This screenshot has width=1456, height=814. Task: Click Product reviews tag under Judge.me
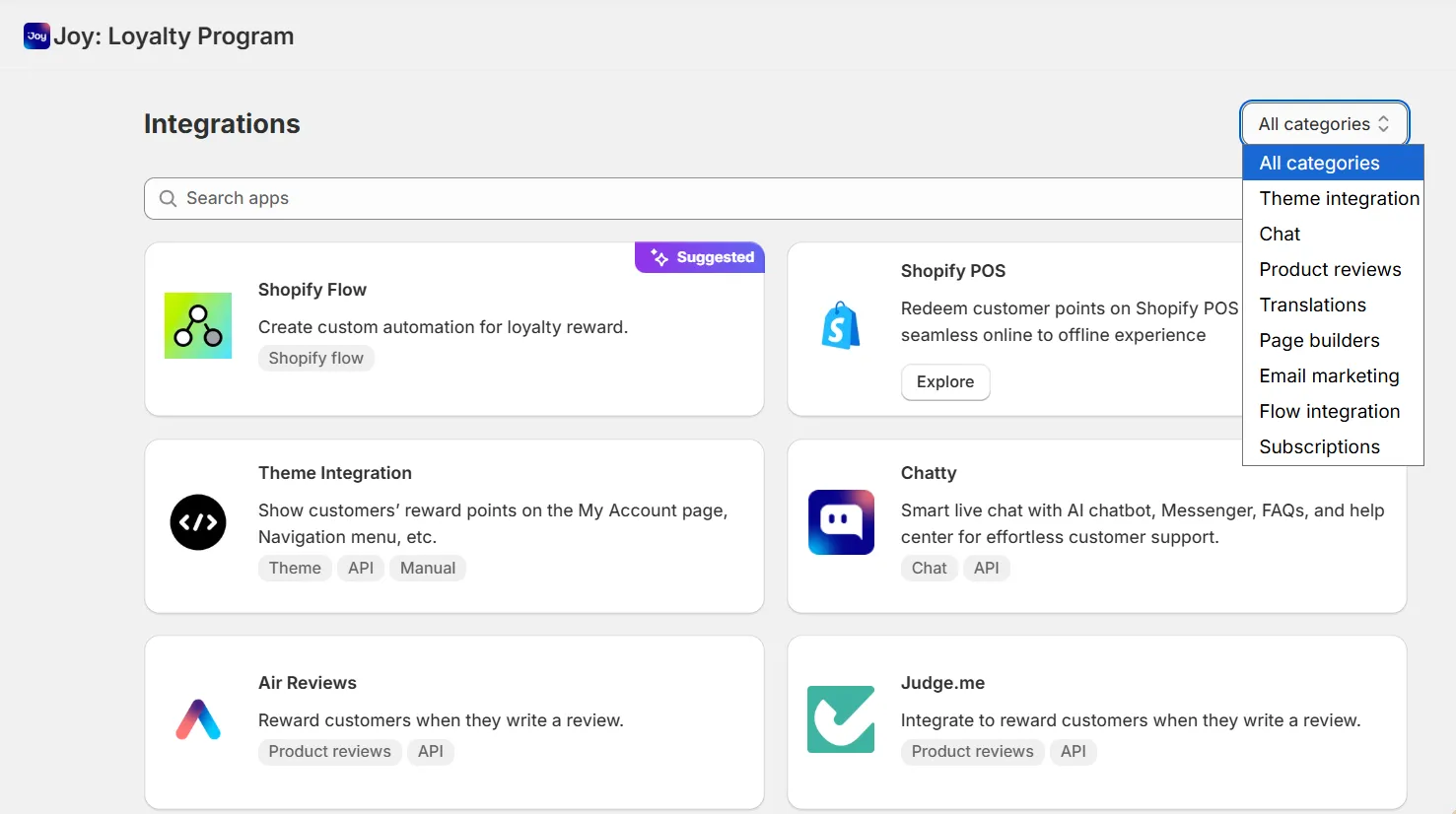(972, 751)
